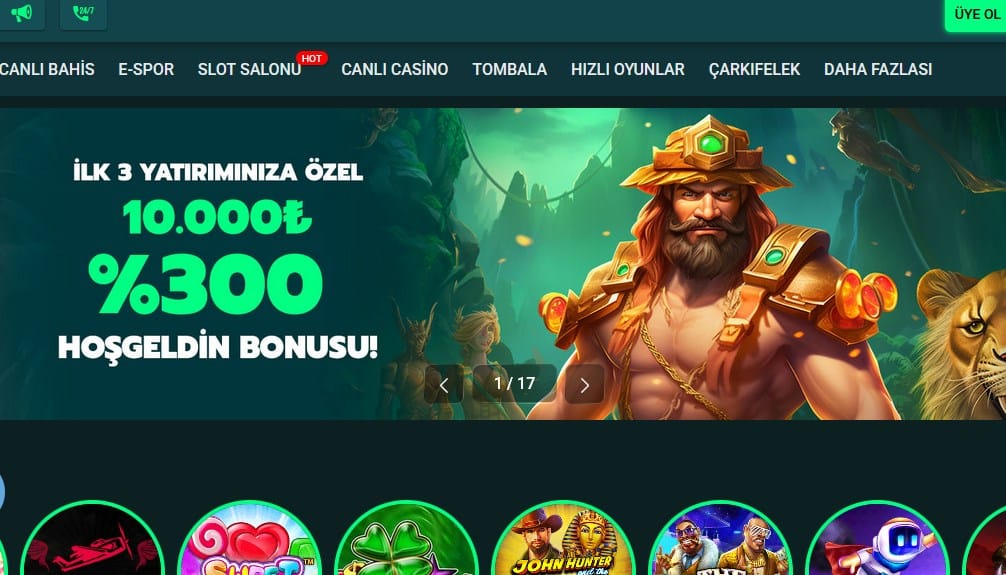1006x575 pixels.
Task: Select E-SPOR in the navigation bar
Action: click(x=146, y=69)
